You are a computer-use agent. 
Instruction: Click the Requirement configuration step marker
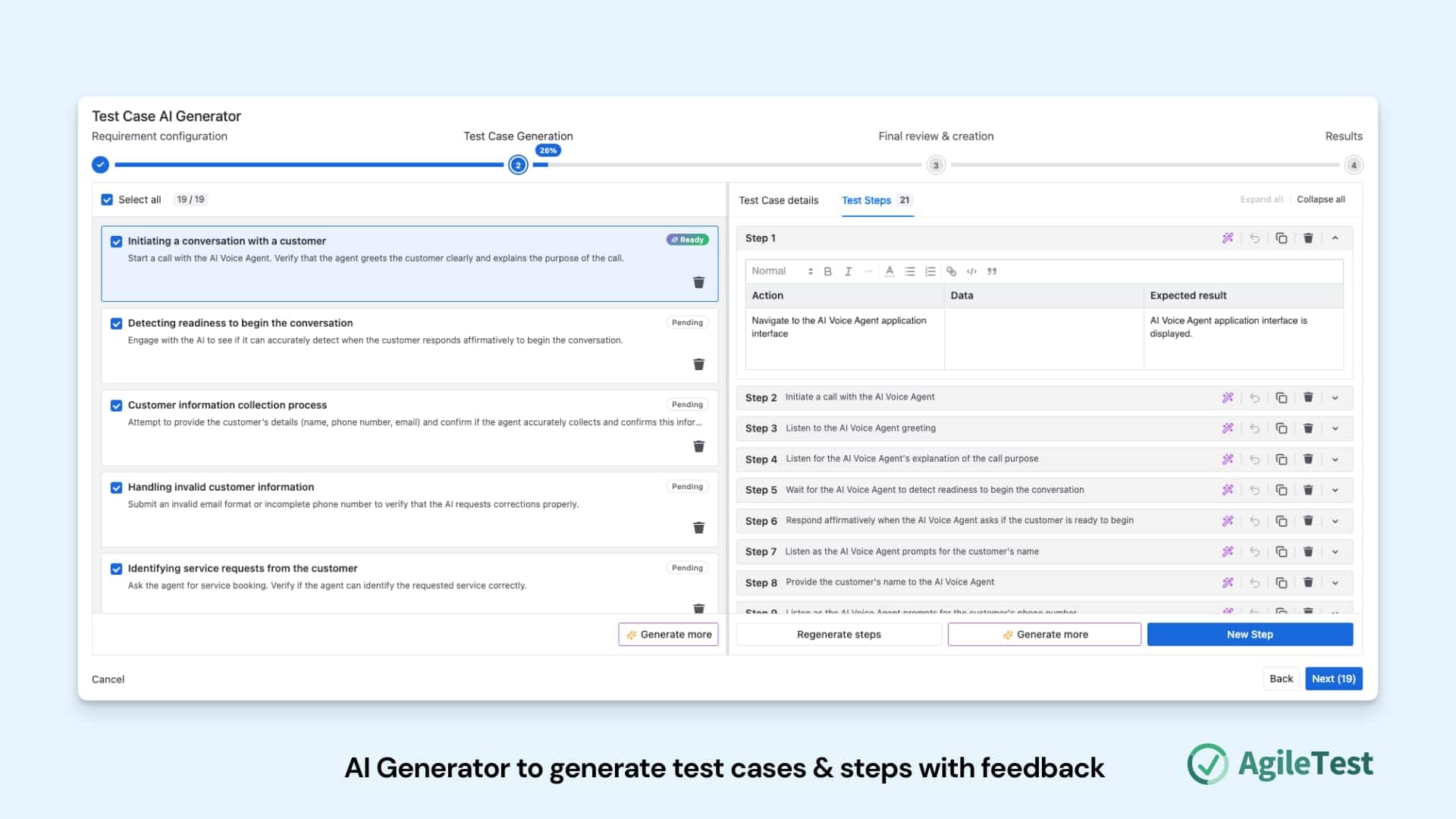click(x=100, y=165)
